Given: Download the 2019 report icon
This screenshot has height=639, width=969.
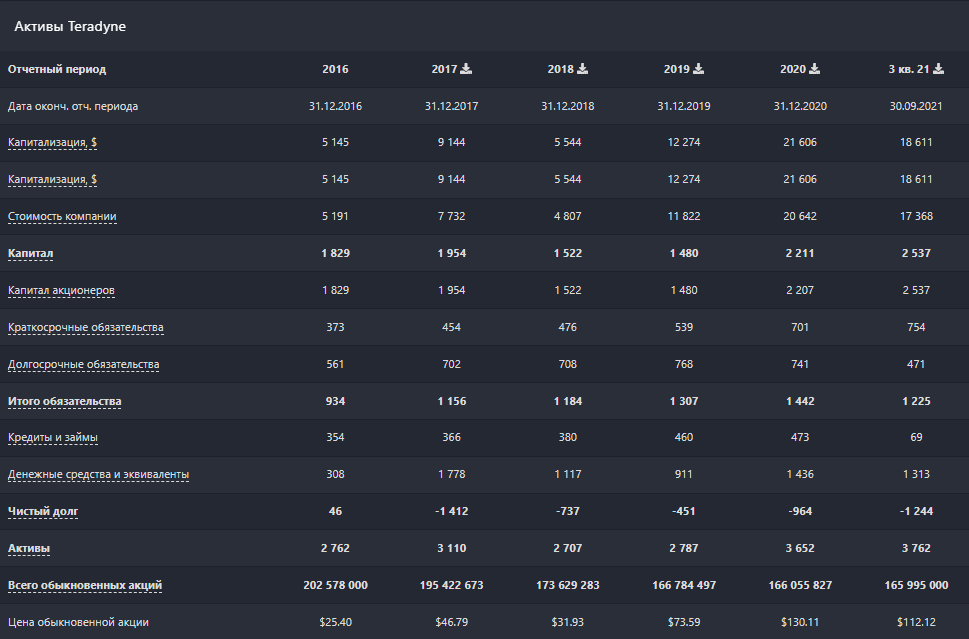Looking at the screenshot, I should pyautogui.click(x=698, y=69).
